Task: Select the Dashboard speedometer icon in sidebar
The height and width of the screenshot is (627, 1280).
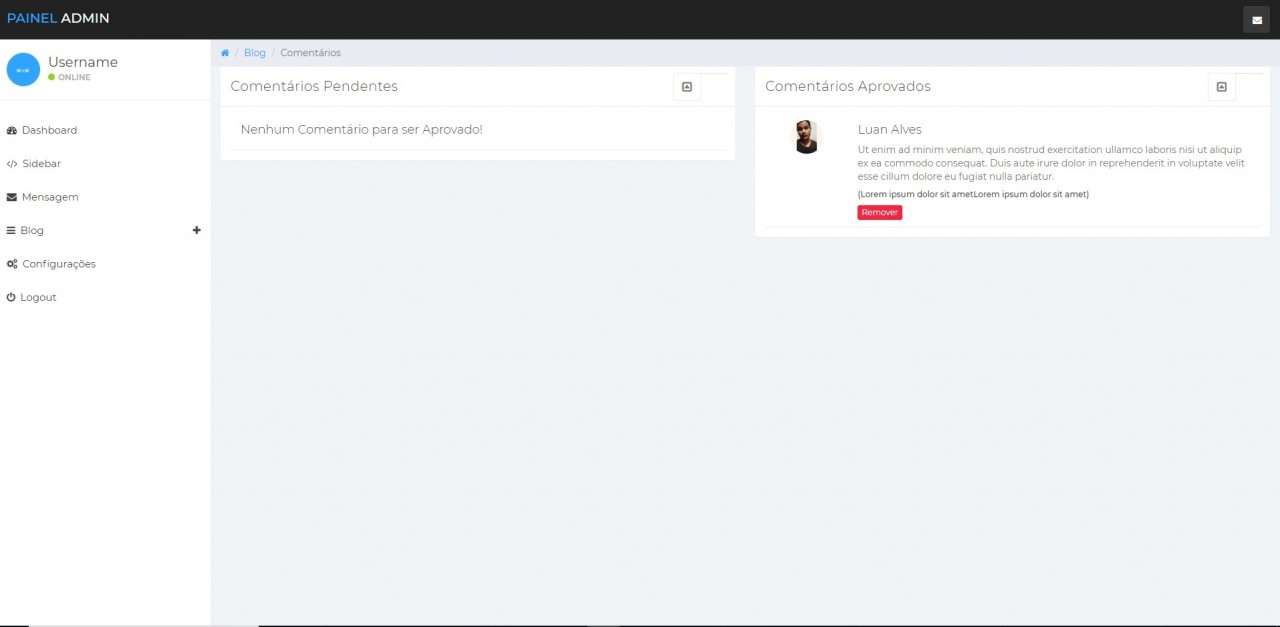Action: tap(11, 130)
